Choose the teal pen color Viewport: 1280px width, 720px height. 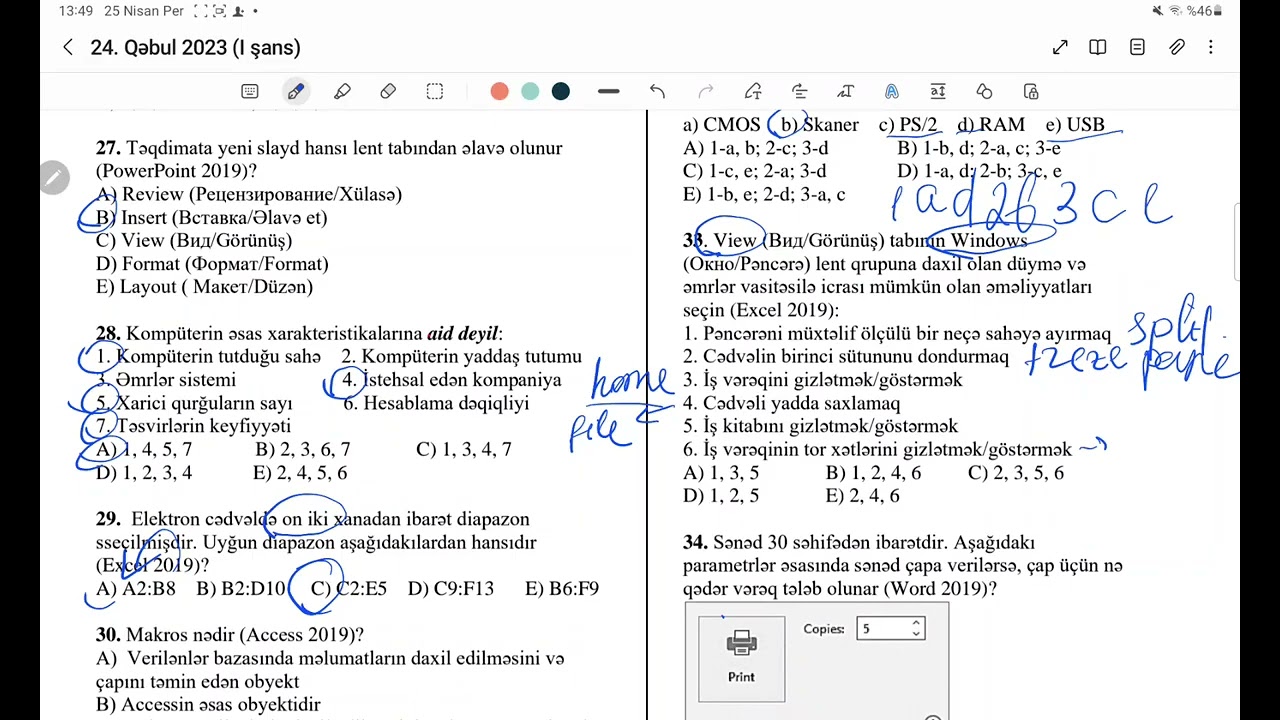(x=530, y=91)
